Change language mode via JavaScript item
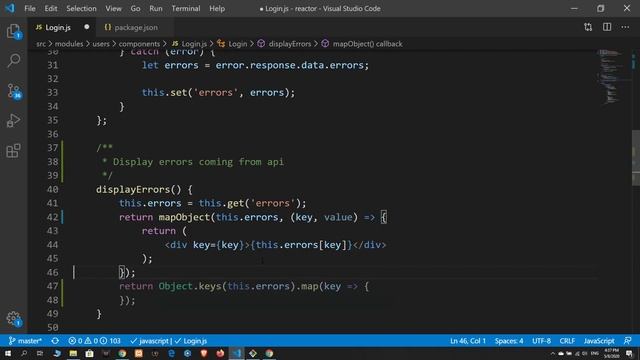 click(x=599, y=341)
